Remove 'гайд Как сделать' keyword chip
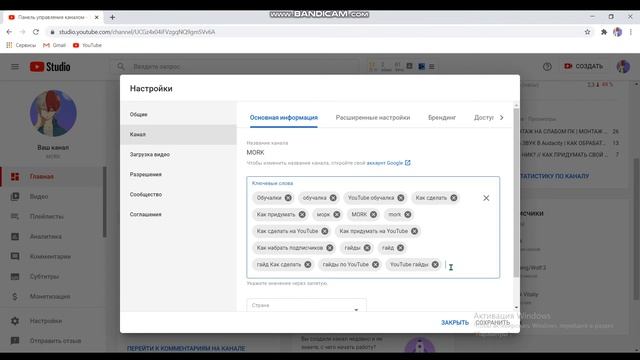Image resolution: width=640 pixels, height=360 pixels. tap(308, 264)
